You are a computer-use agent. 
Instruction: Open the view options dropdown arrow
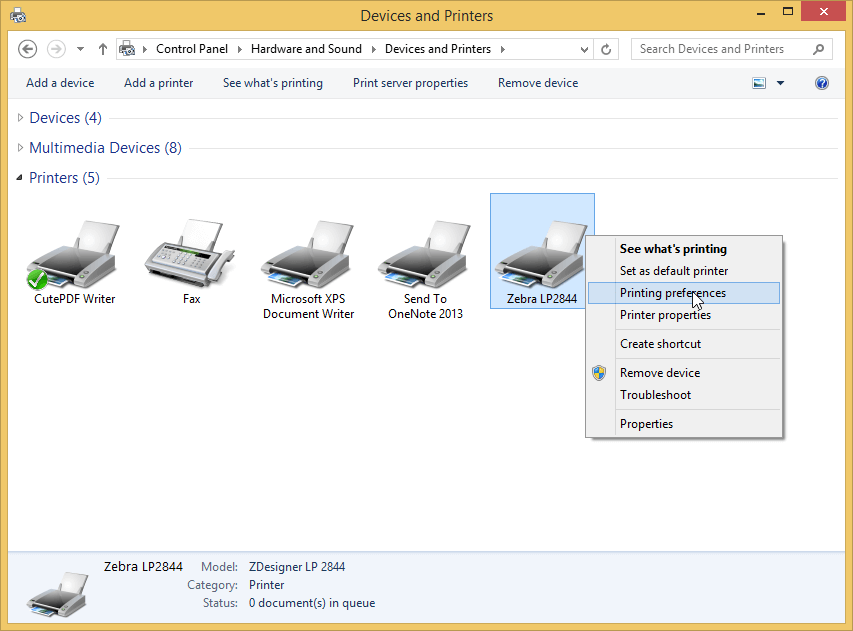point(781,83)
